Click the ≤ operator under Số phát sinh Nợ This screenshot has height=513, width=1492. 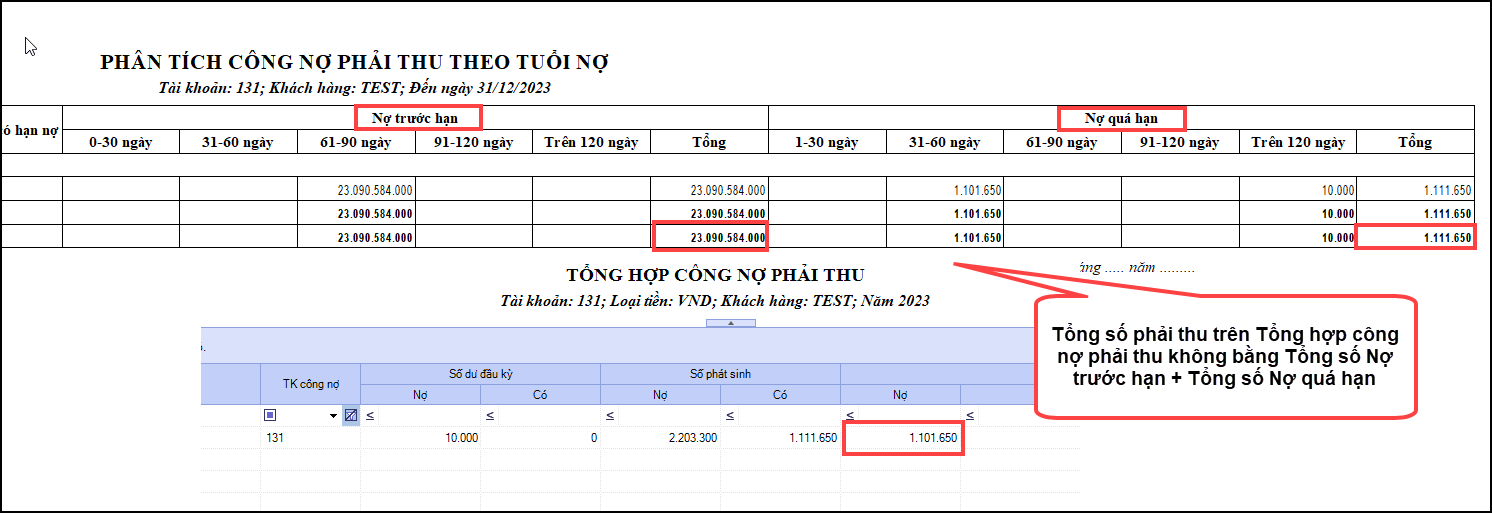tap(609, 415)
